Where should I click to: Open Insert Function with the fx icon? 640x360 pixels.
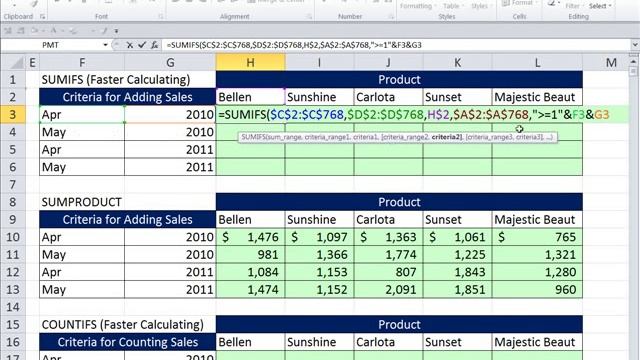(154, 45)
